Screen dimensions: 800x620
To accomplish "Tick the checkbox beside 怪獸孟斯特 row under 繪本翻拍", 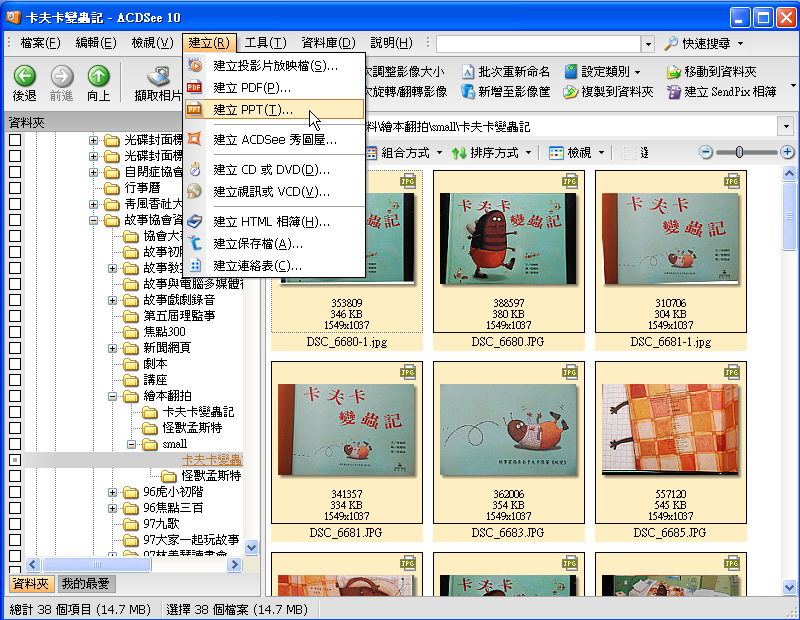I will [x=15, y=428].
